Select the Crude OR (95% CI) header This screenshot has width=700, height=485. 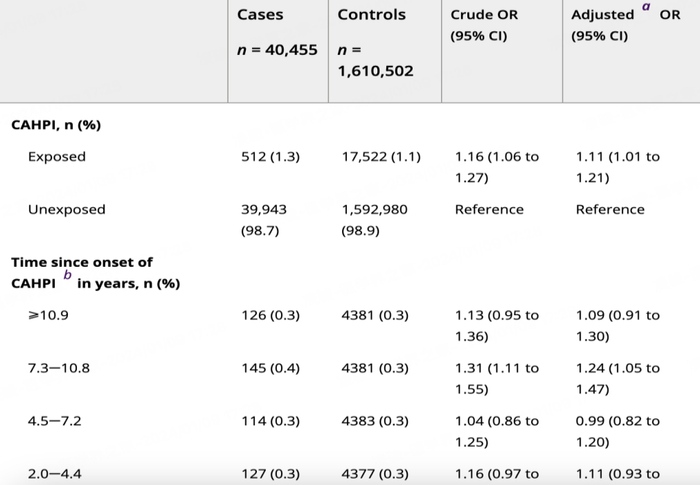485,26
